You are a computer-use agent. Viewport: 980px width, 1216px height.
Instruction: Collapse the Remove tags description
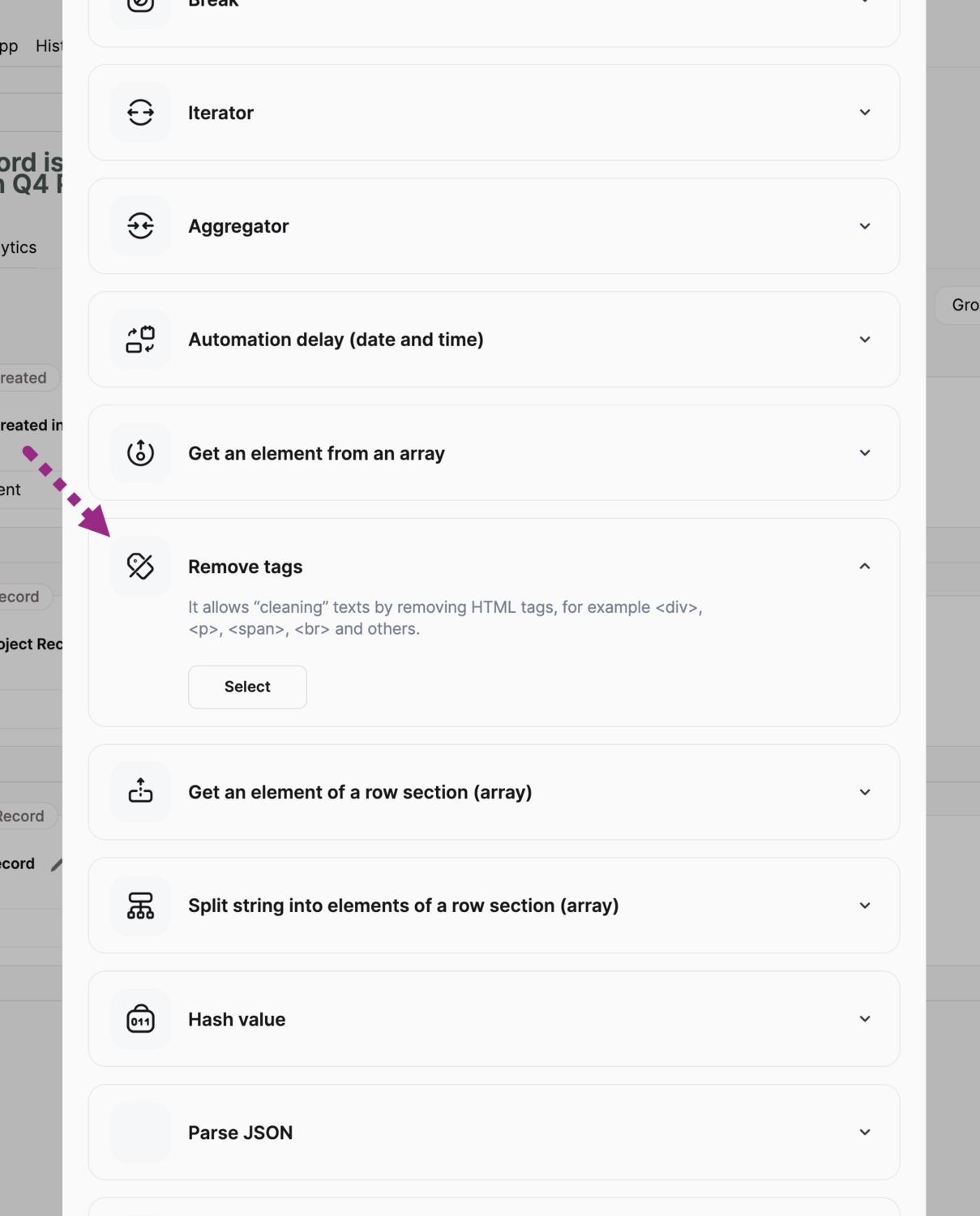coord(864,566)
